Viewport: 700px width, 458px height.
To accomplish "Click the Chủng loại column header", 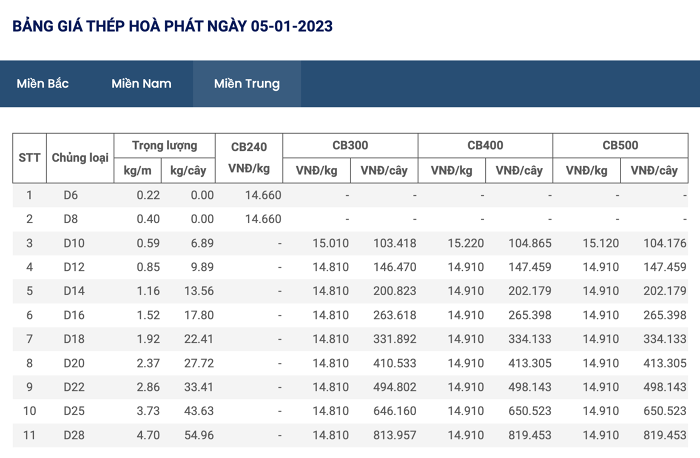I will pyautogui.click(x=80, y=158).
